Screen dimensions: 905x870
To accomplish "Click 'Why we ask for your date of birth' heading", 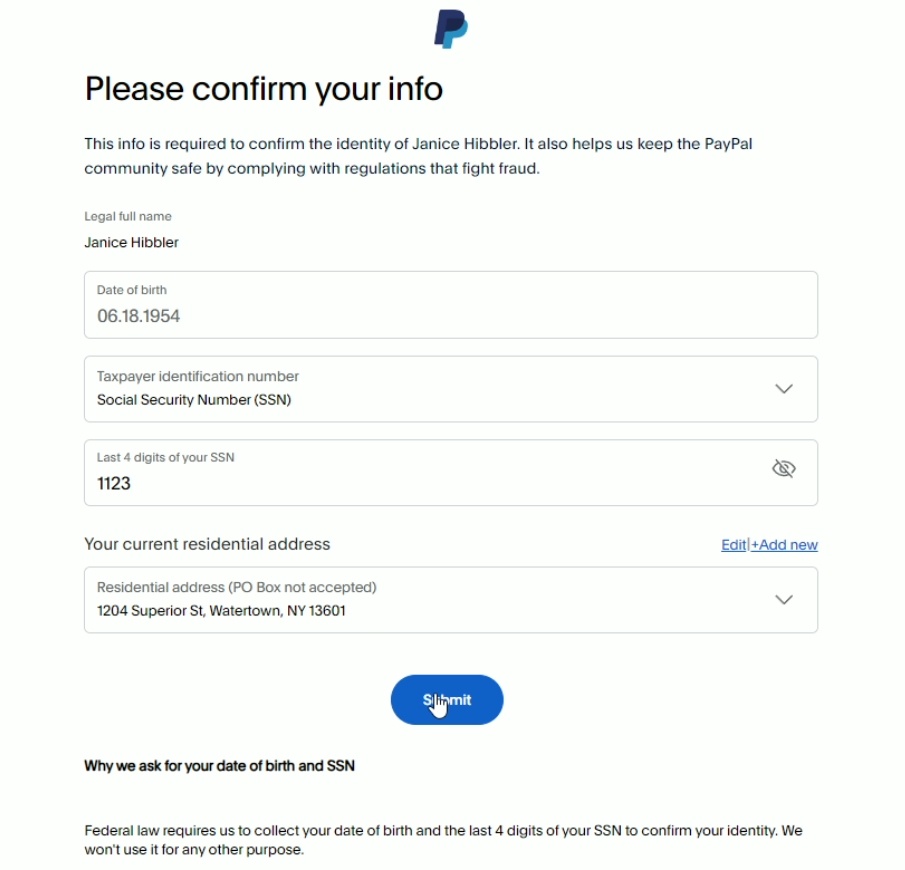I will (x=219, y=766).
